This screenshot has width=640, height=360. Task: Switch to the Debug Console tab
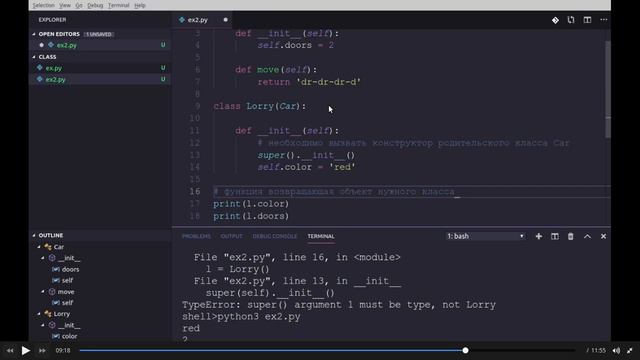click(x=275, y=236)
